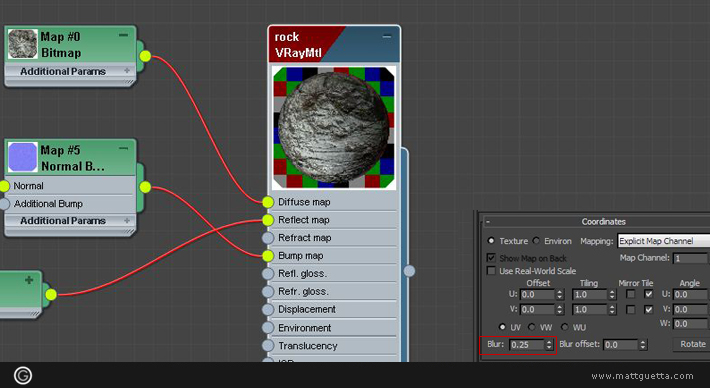Screen dimensions: 710x388
Task: Select the Bump map slot label
Action: coord(301,256)
